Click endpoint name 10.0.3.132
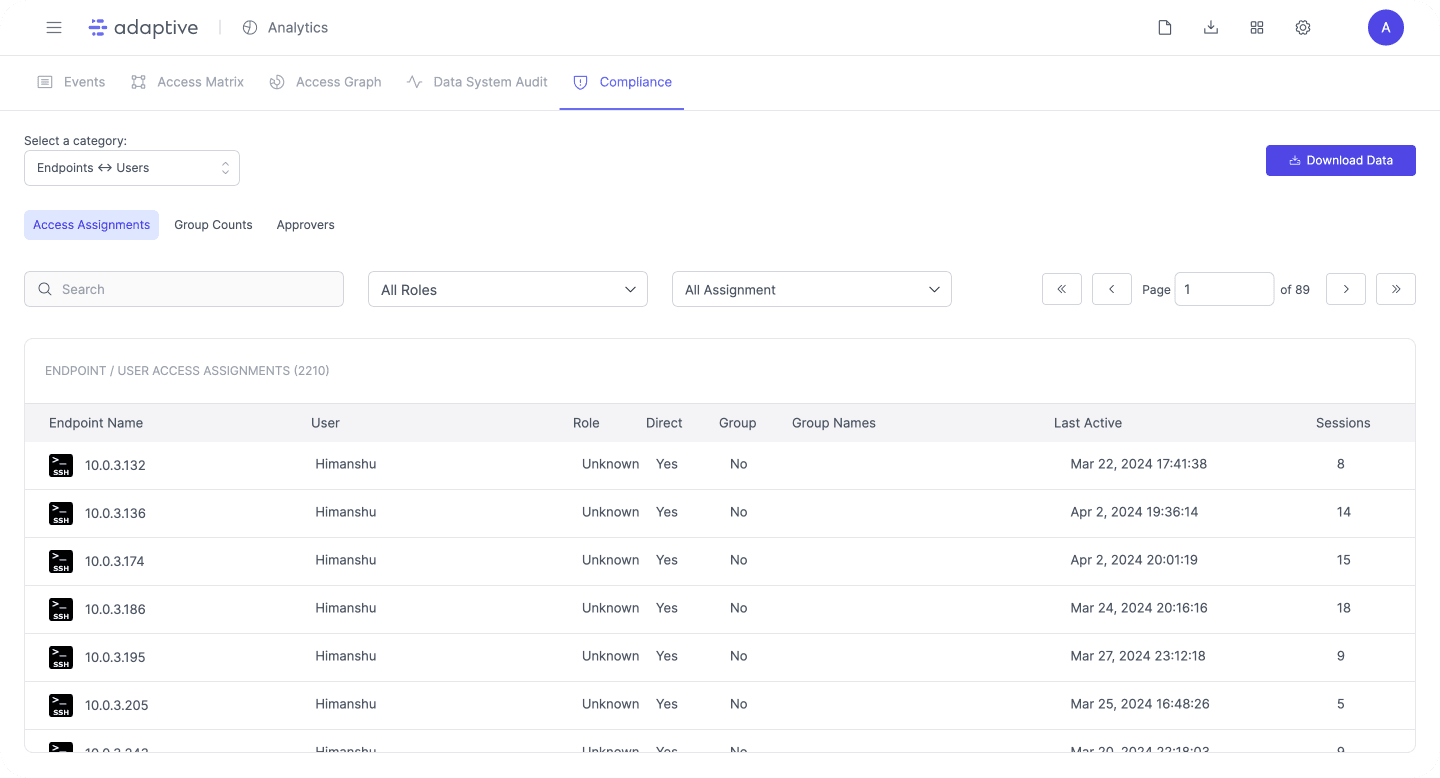This screenshot has width=1440, height=778. (115, 465)
